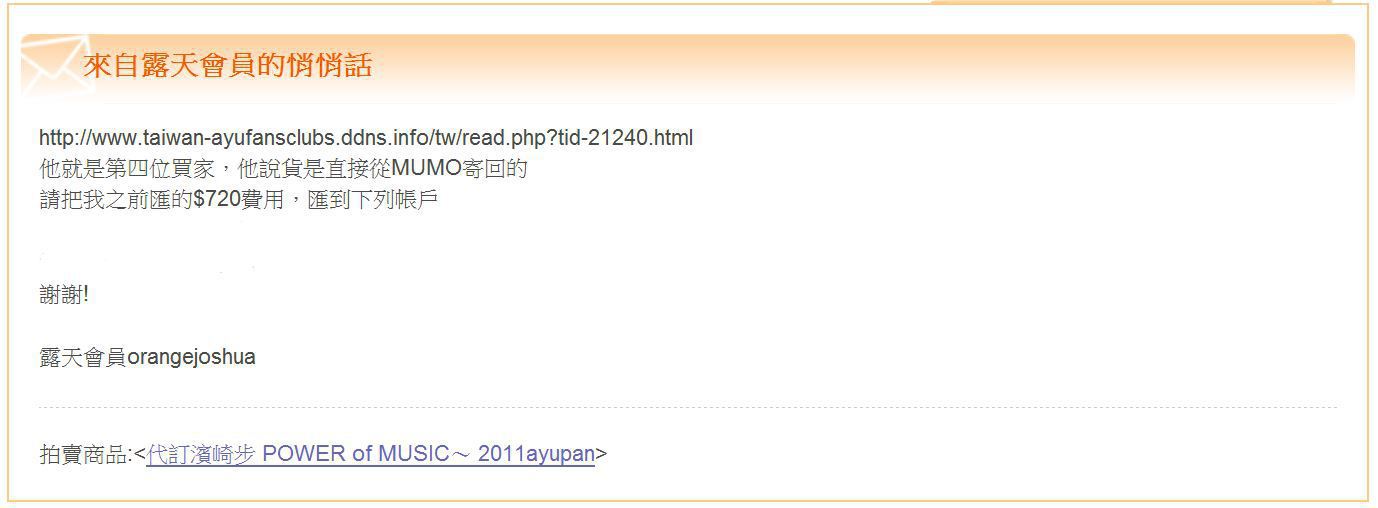The width and height of the screenshot is (1378, 508).
Task: Click the envelope icon in the header
Action: (53, 67)
